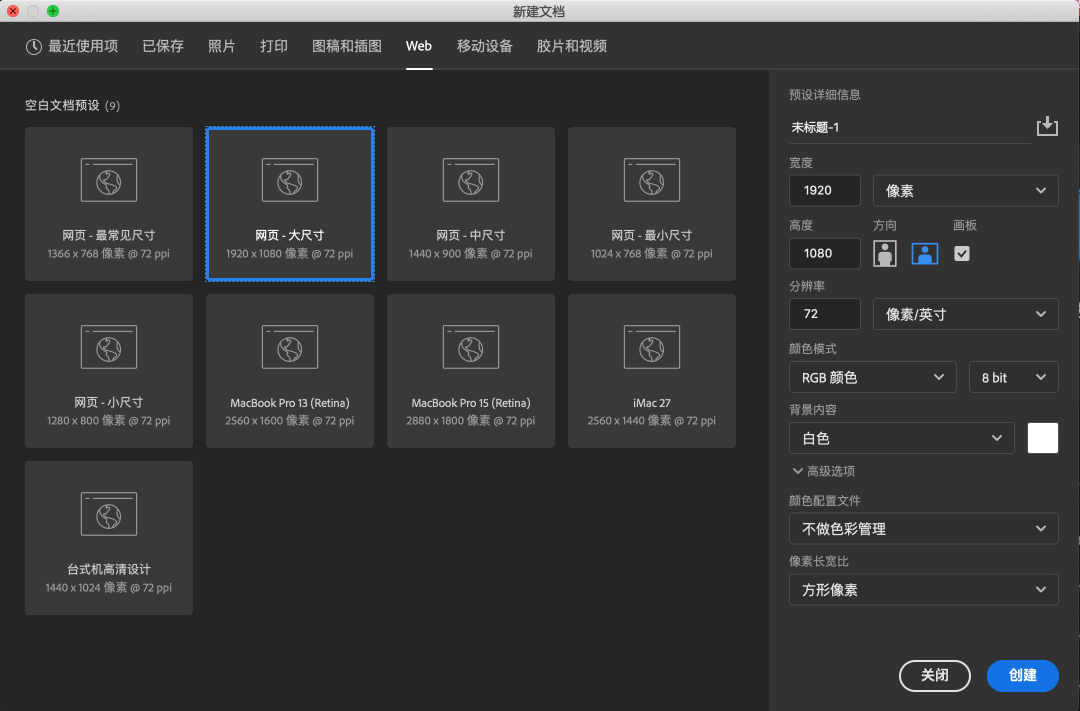This screenshot has height=711, width=1080.
Task: Click the save preset download icon
Action: [x=1047, y=125]
